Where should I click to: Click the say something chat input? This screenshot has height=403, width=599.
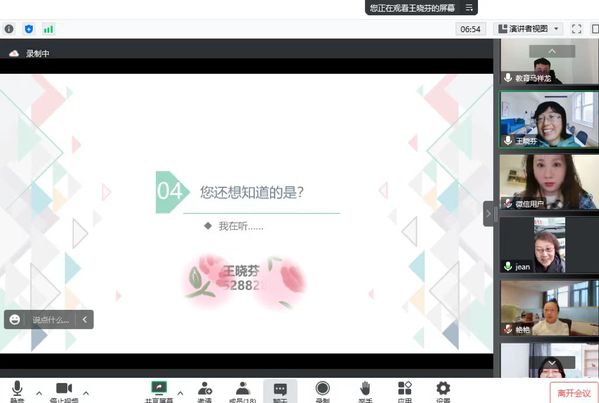(x=50, y=320)
